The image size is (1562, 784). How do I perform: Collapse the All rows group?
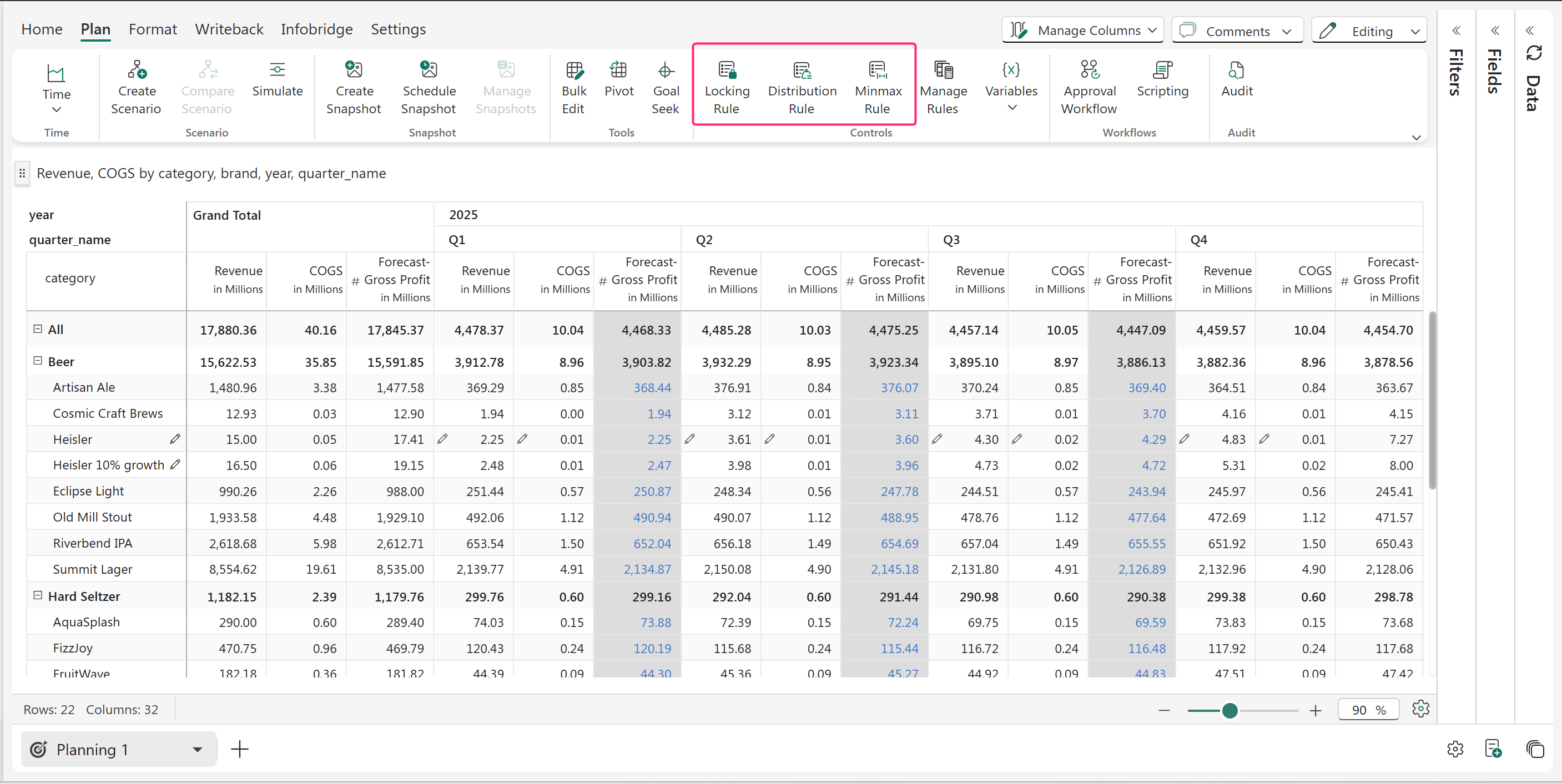click(38, 328)
